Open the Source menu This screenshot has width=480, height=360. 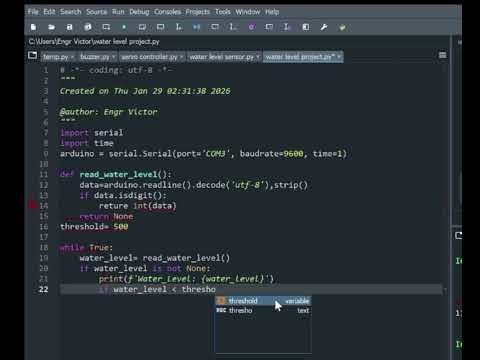click(97, 12)
